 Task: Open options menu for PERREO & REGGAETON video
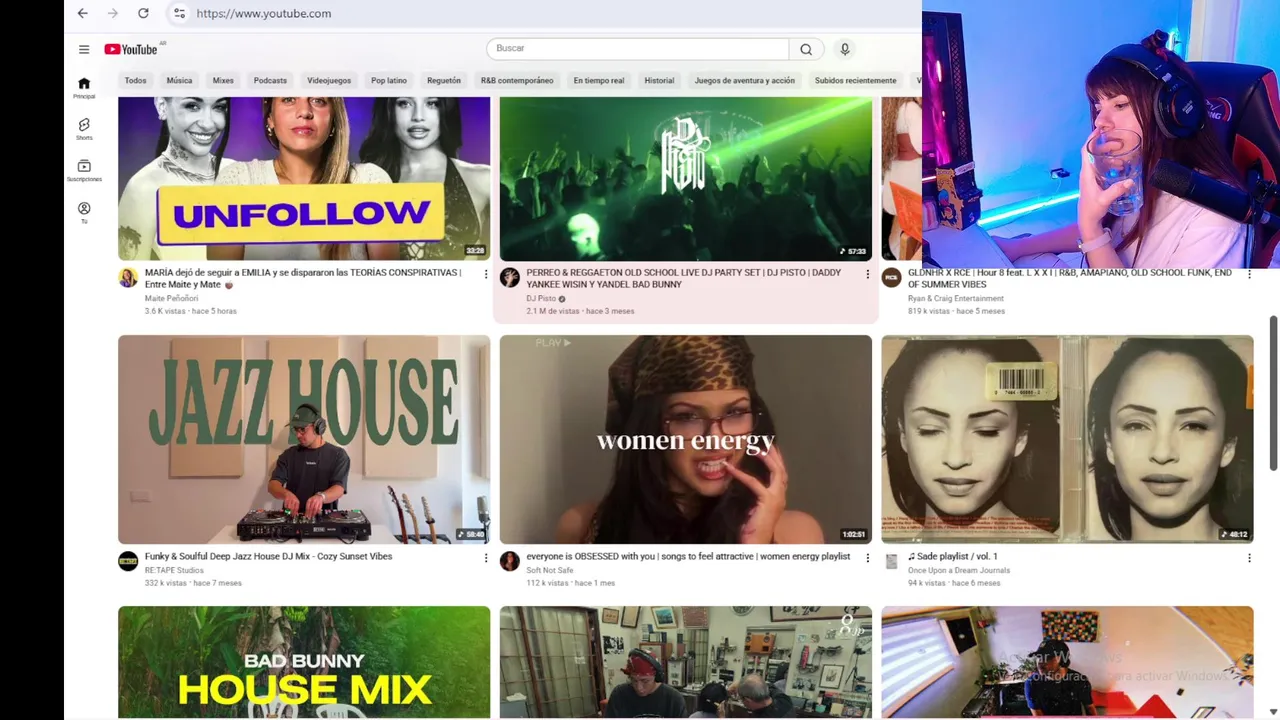pyautogui.click(x=867, y=274)
